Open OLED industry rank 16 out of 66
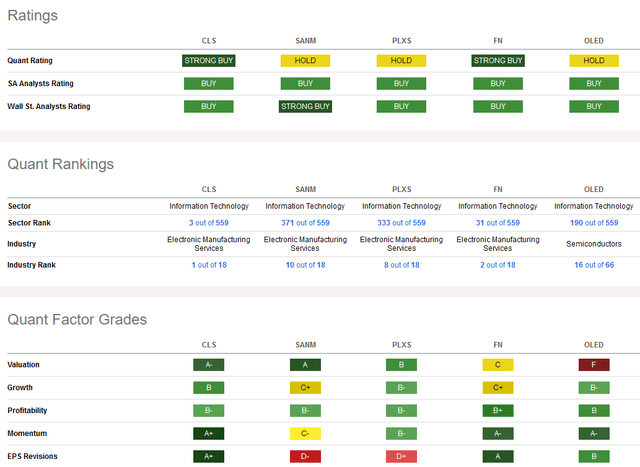 pyautogui.click(x=594, y=265)
